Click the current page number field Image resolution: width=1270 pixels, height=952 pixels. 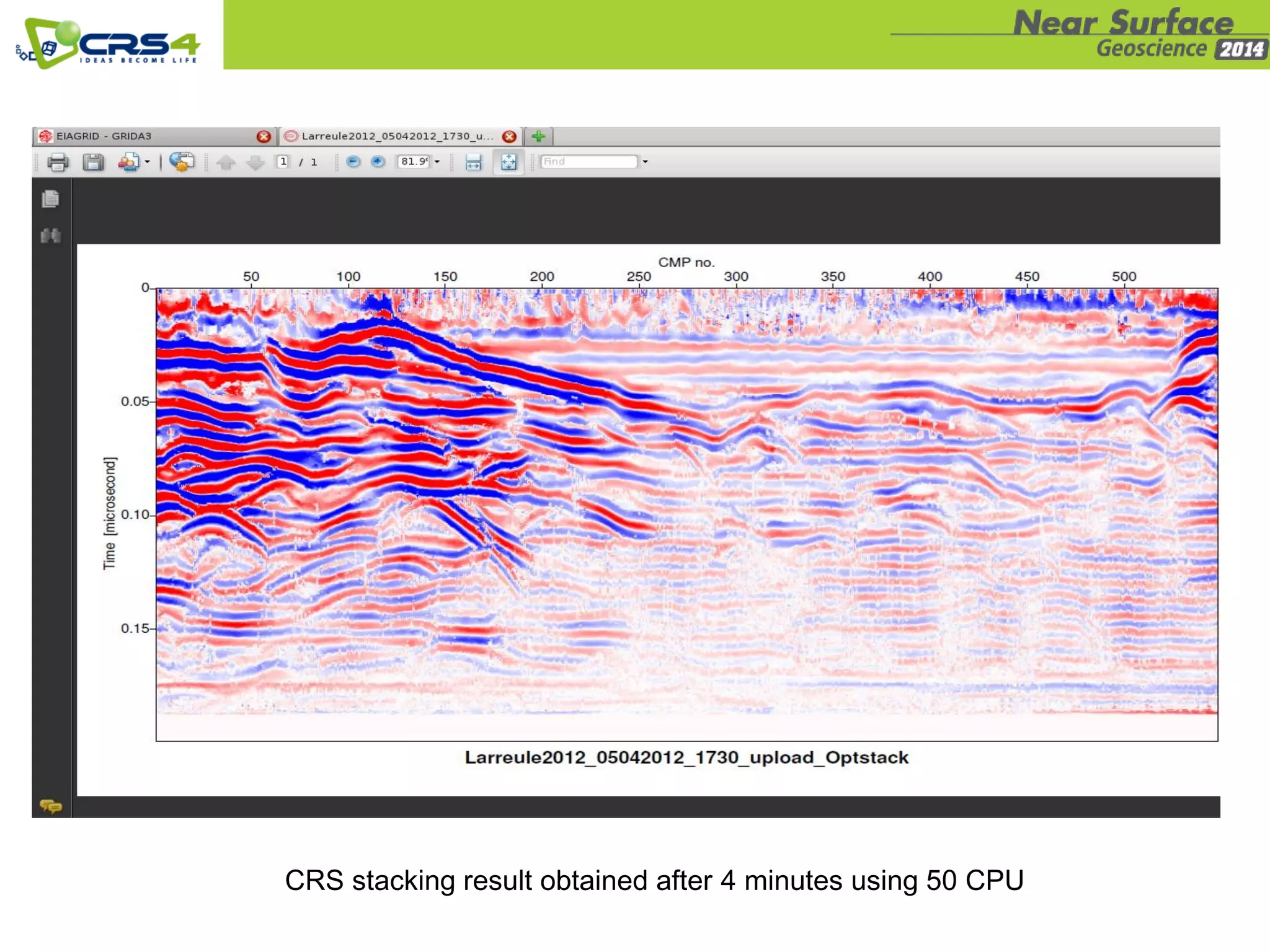[x=283, y=162]
